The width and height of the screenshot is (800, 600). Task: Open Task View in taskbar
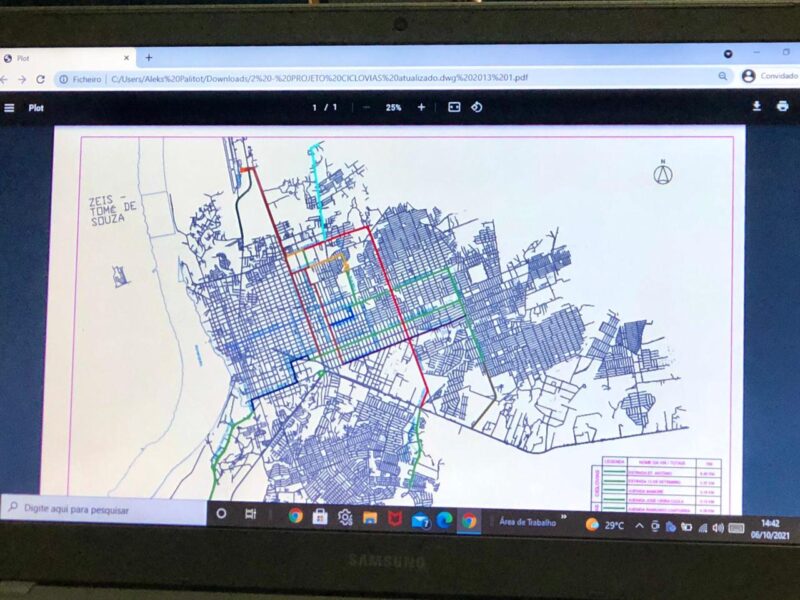[251, 515]
